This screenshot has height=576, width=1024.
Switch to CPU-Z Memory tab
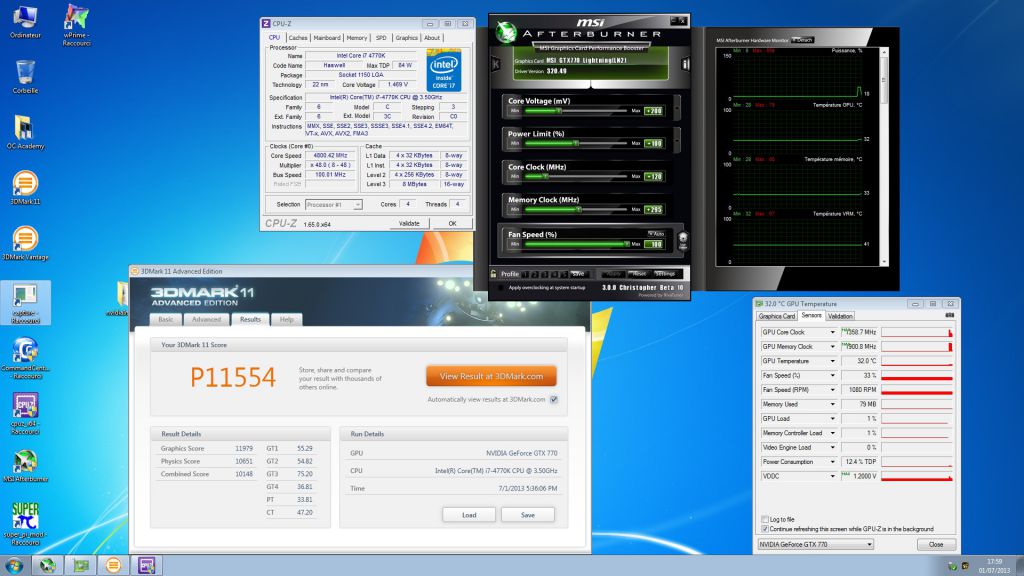click(357, 38)
